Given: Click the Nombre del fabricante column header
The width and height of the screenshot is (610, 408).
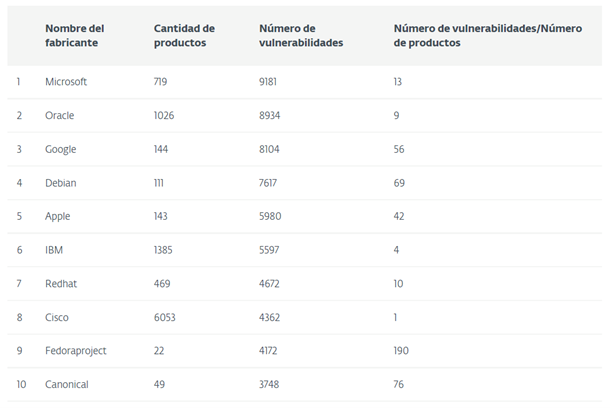Looking at the screenshot, I should click(75, 35).
